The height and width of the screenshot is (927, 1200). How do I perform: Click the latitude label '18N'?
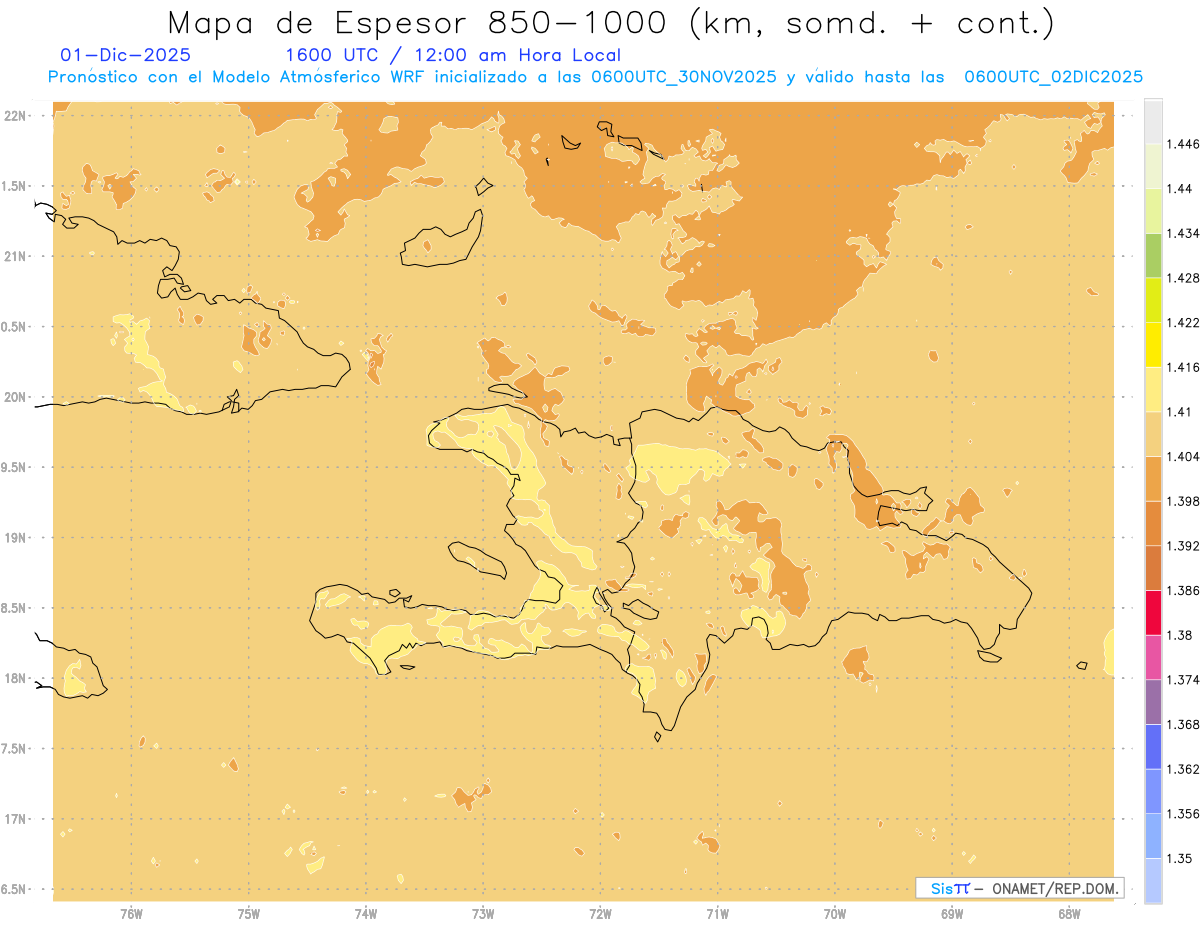pyautogui.click(x=14, y=678)
